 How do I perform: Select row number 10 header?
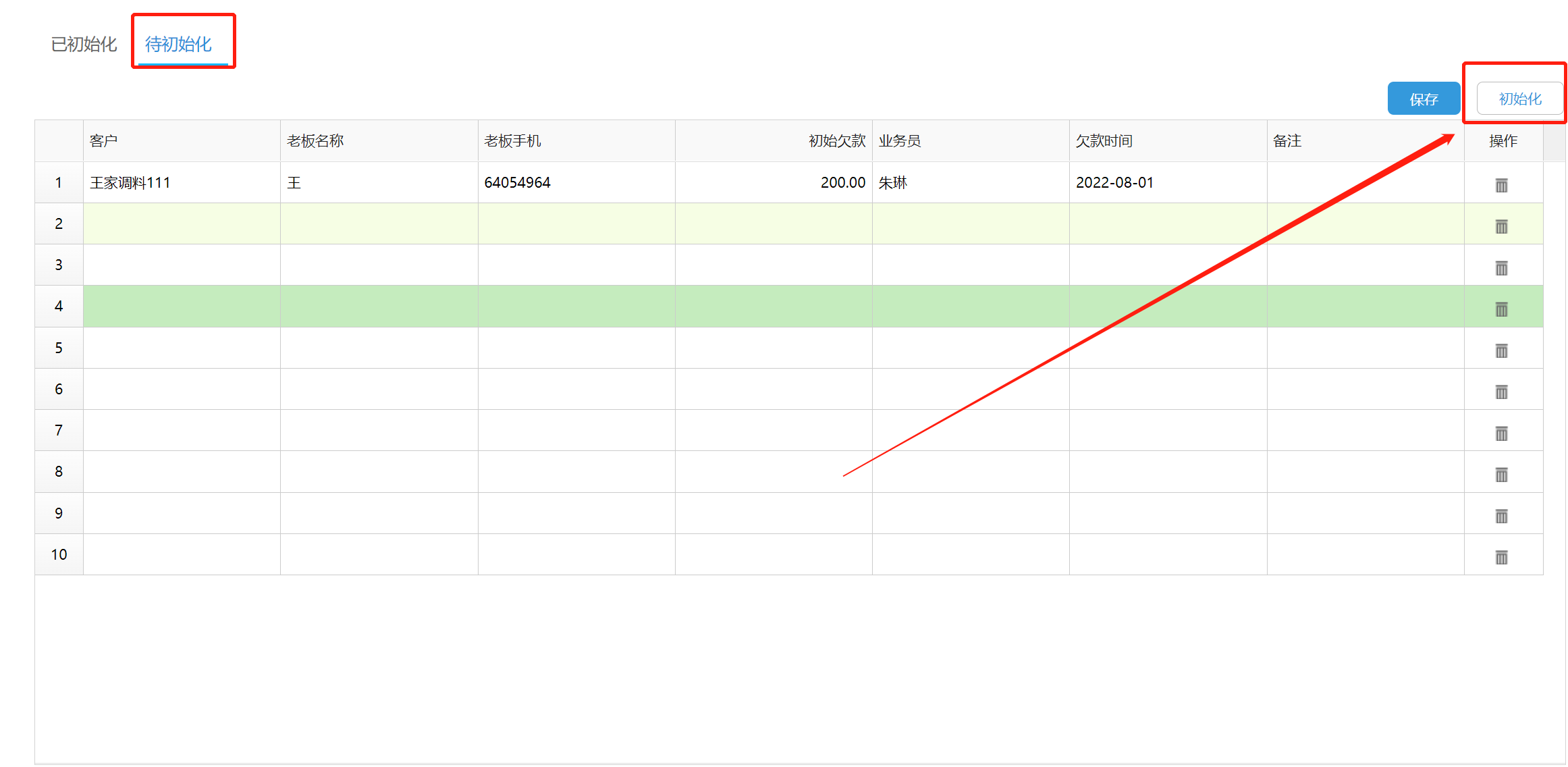(x=59, y=554)
